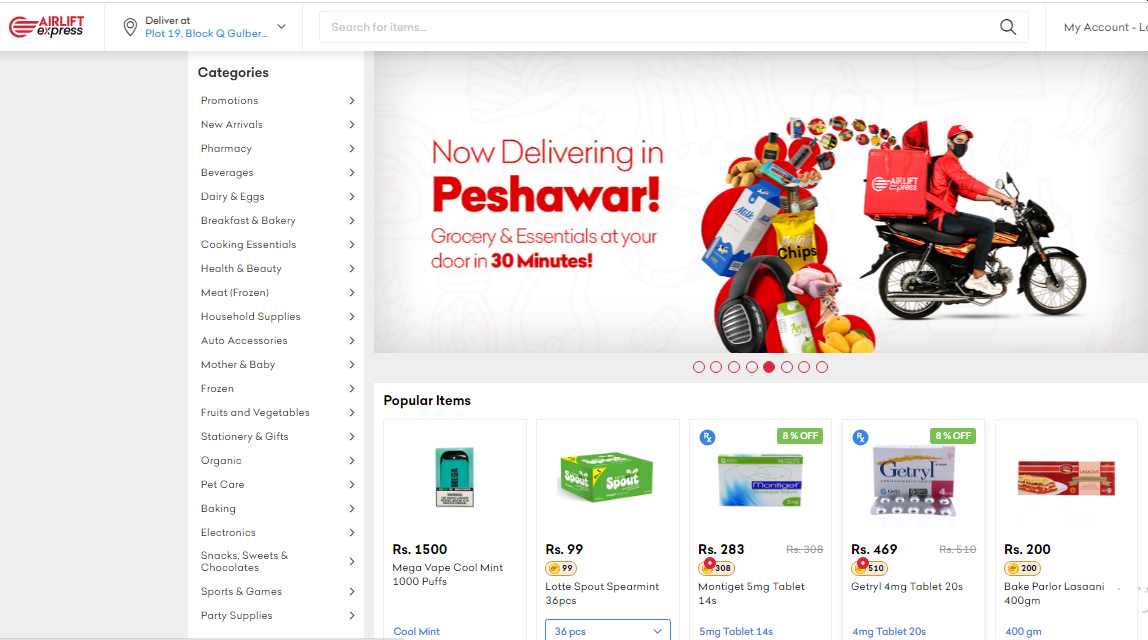Open the 36 pcs size dropdown
1148x640 pixels.
(608, 630)
